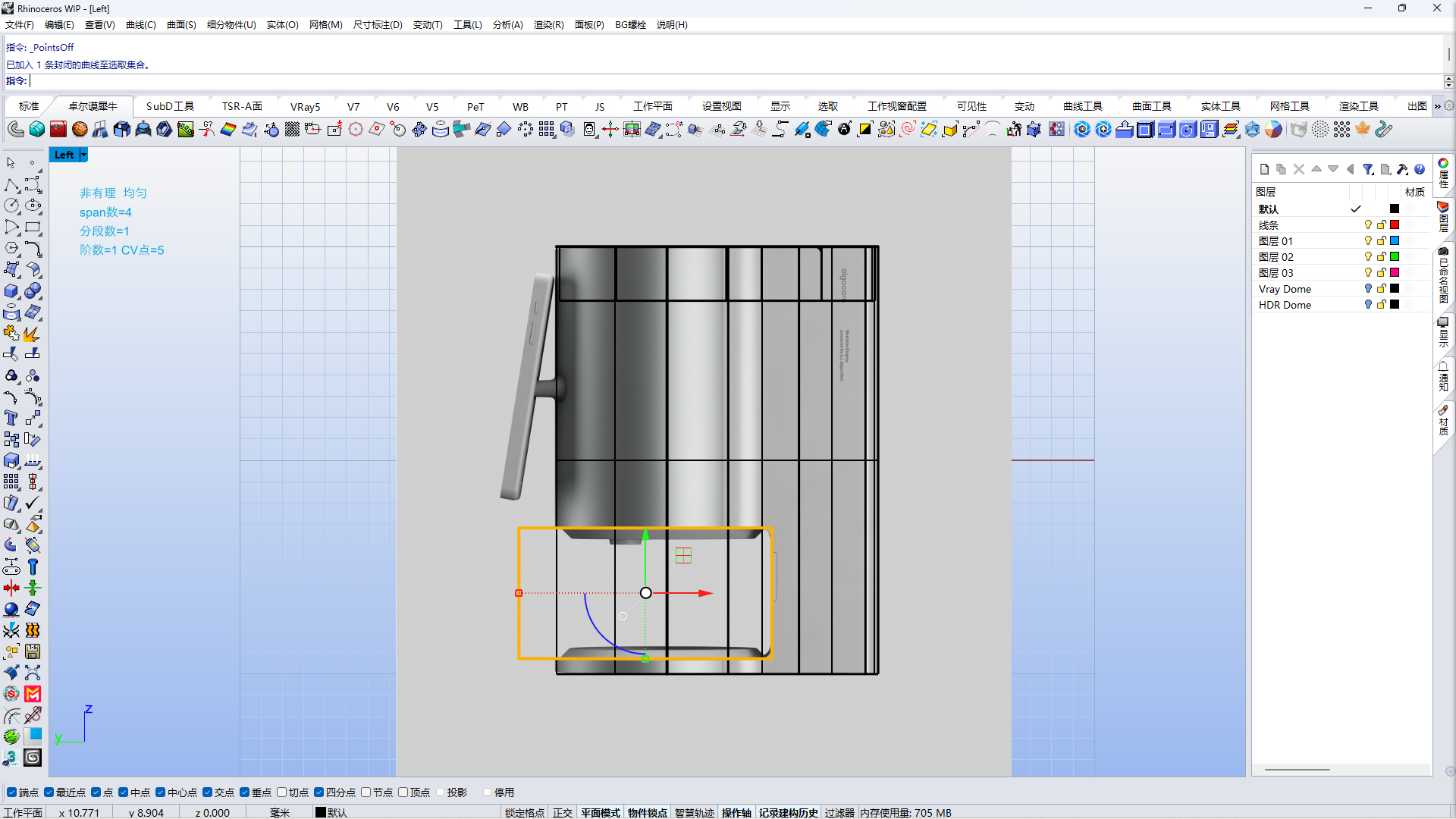Click the new layer icon in layers panel
1456x819 pixels.
(1264, 169)
